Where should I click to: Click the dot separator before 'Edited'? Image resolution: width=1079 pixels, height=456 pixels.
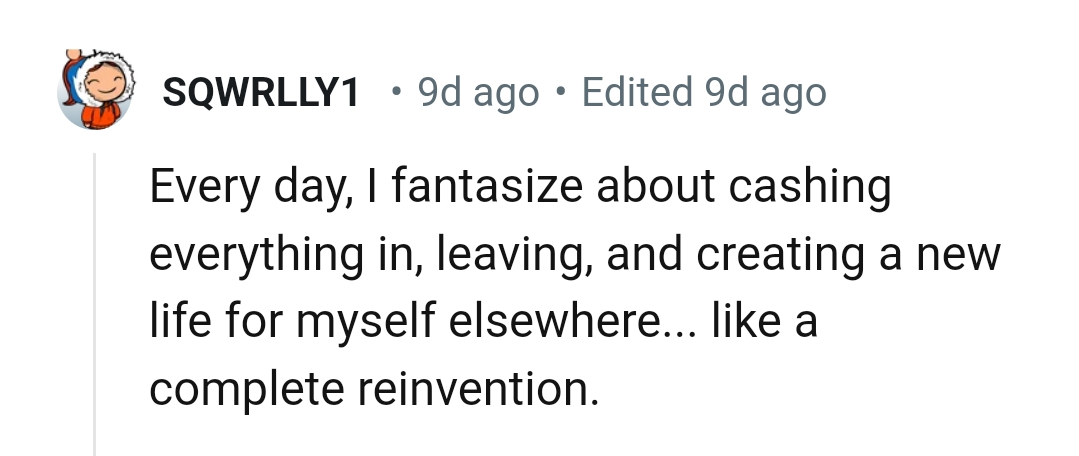point(559,93)
